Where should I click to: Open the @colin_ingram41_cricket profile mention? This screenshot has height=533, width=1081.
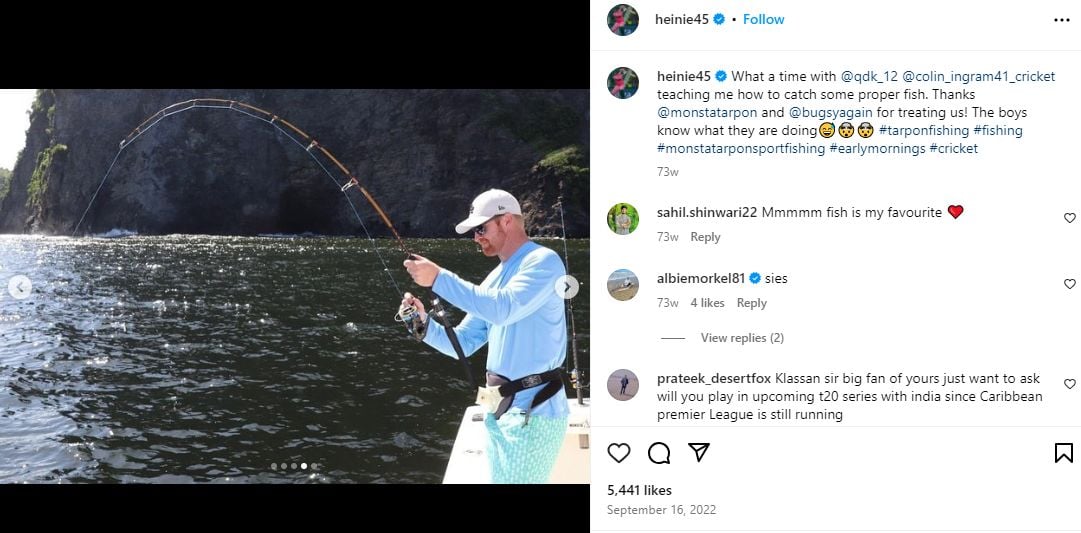point(978,76)
